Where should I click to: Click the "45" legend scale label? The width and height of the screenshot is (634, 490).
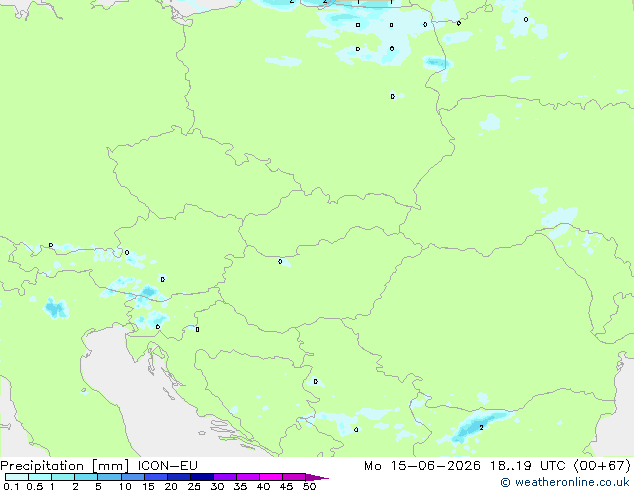point(286,486)
